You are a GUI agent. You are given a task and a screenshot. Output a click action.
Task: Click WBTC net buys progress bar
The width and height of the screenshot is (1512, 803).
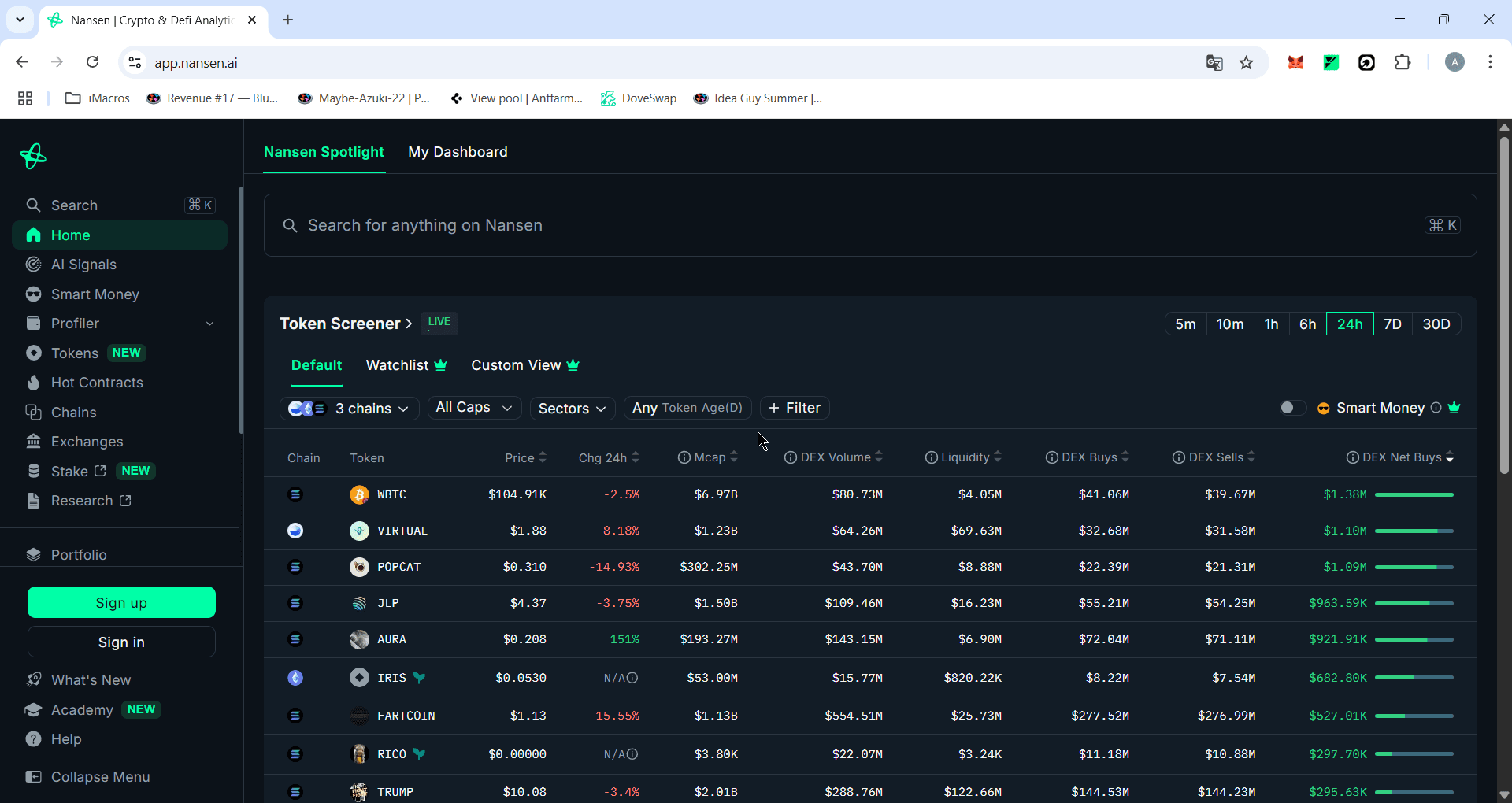[x=1414, y=494]
